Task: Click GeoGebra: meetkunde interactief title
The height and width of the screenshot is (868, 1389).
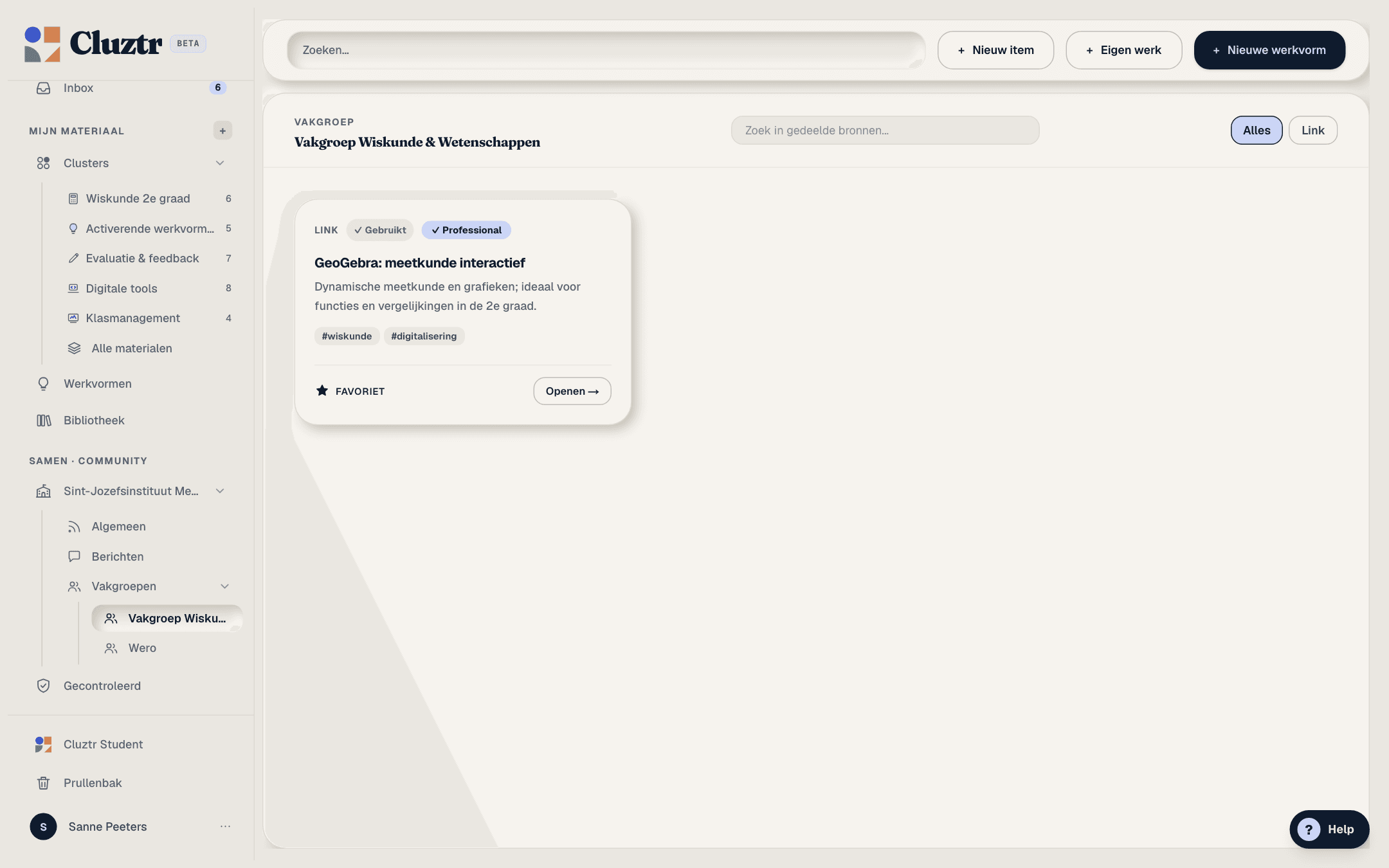Action: [419, 263]
